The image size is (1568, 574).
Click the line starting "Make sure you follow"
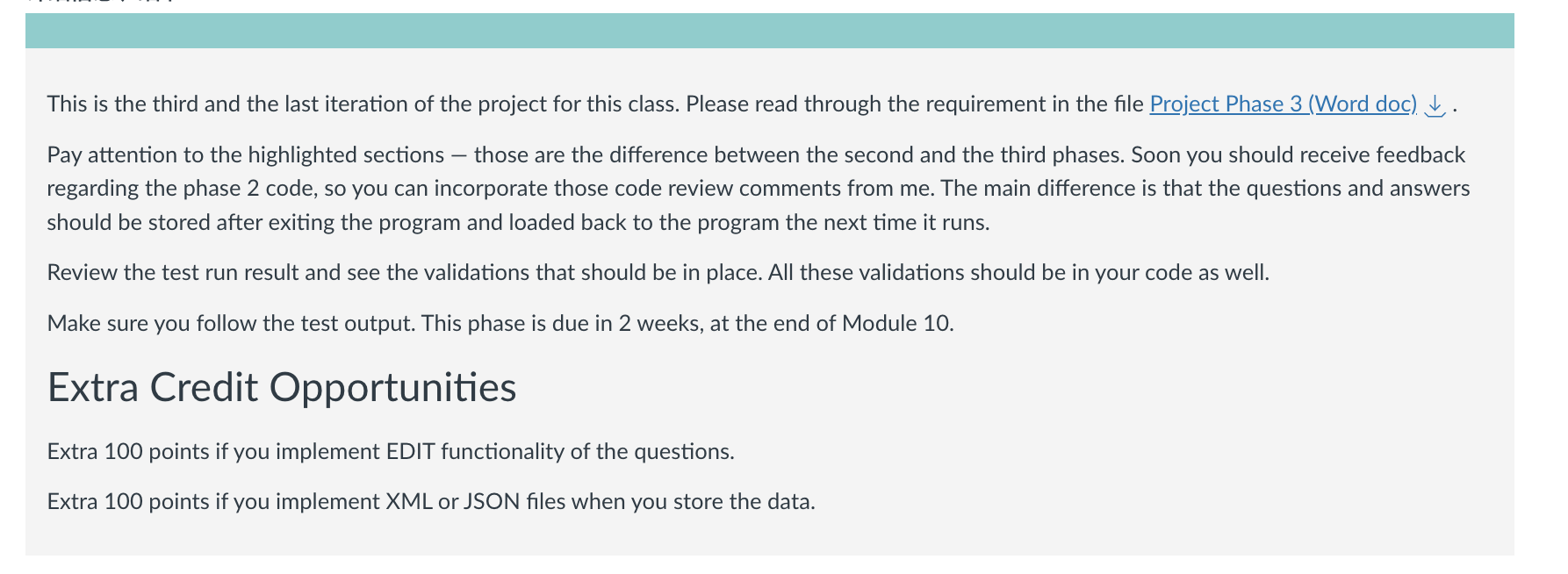point(500,324)
